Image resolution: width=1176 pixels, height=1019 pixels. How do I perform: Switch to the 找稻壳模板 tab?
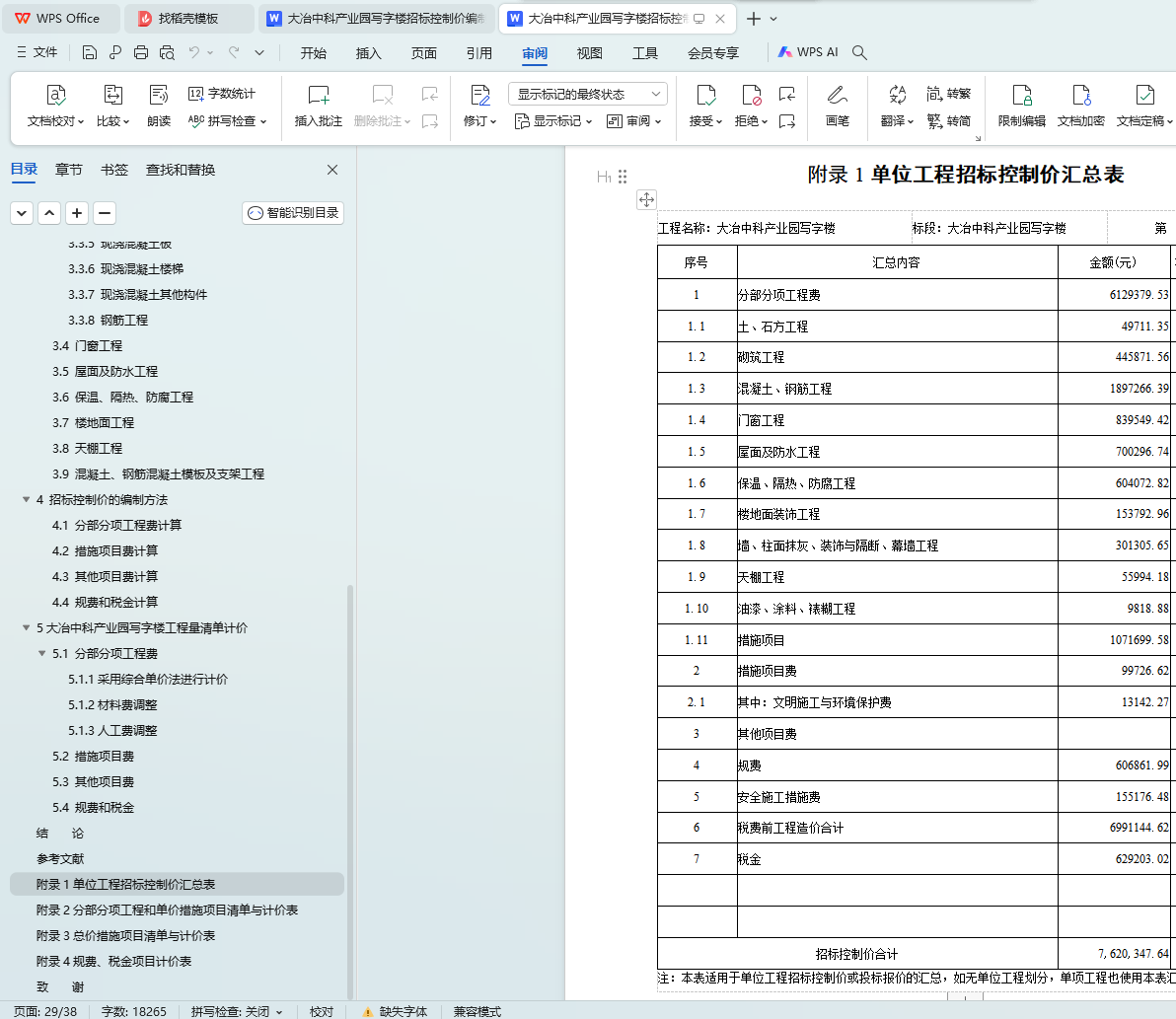[187, 19]
